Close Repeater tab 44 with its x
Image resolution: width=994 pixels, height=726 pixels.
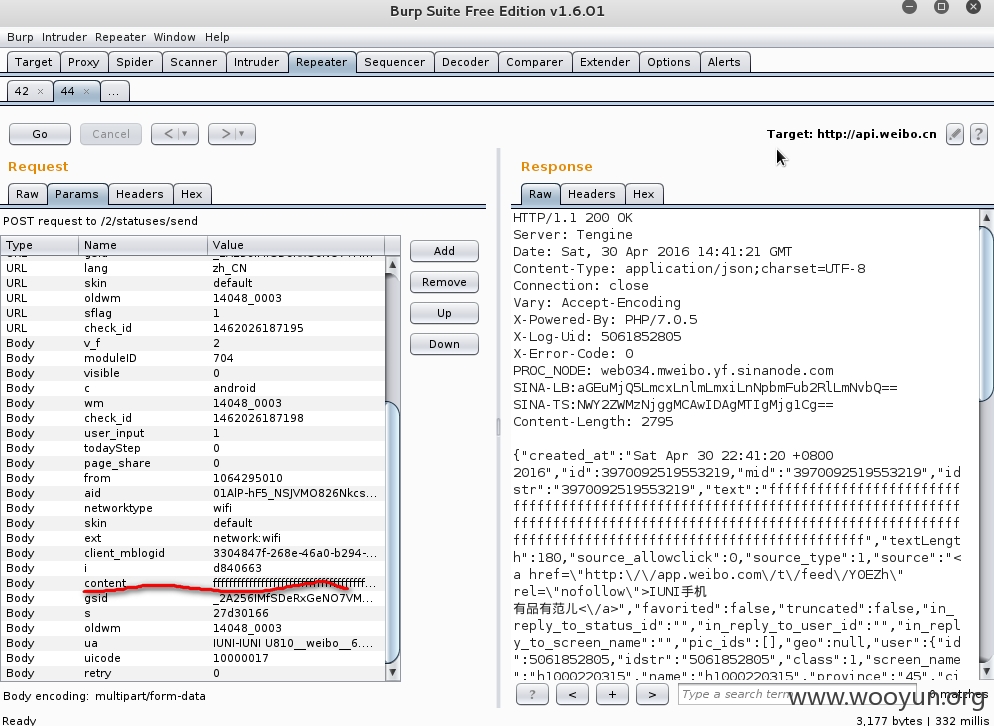click(86, 91)
